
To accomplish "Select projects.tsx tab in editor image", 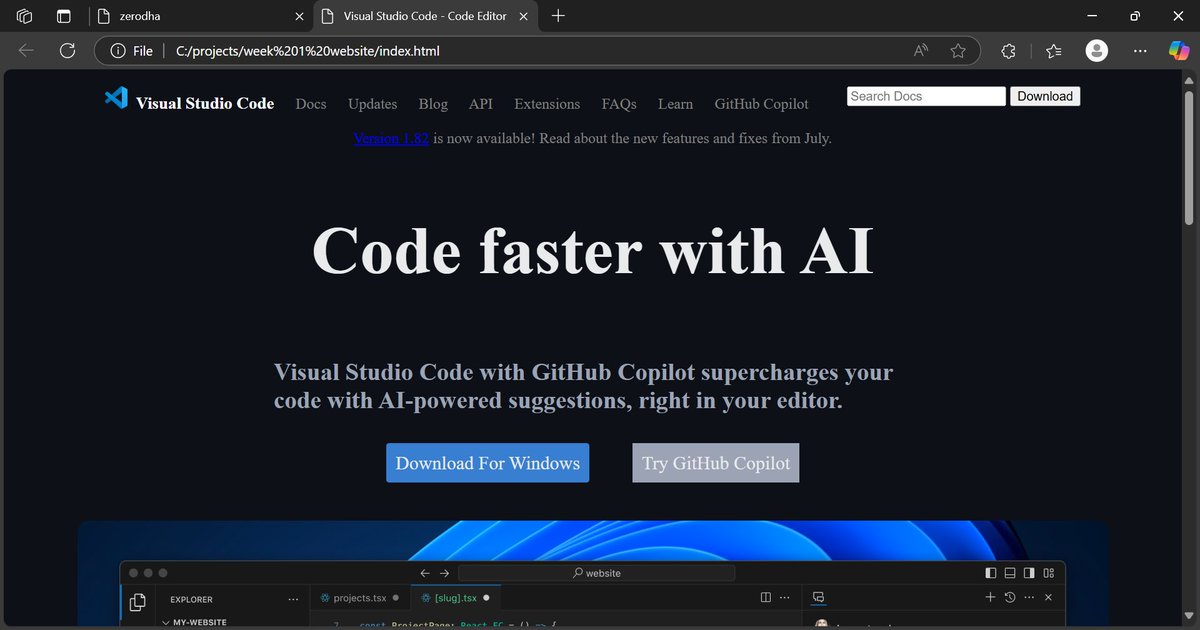I will click(x=360, y=598).
